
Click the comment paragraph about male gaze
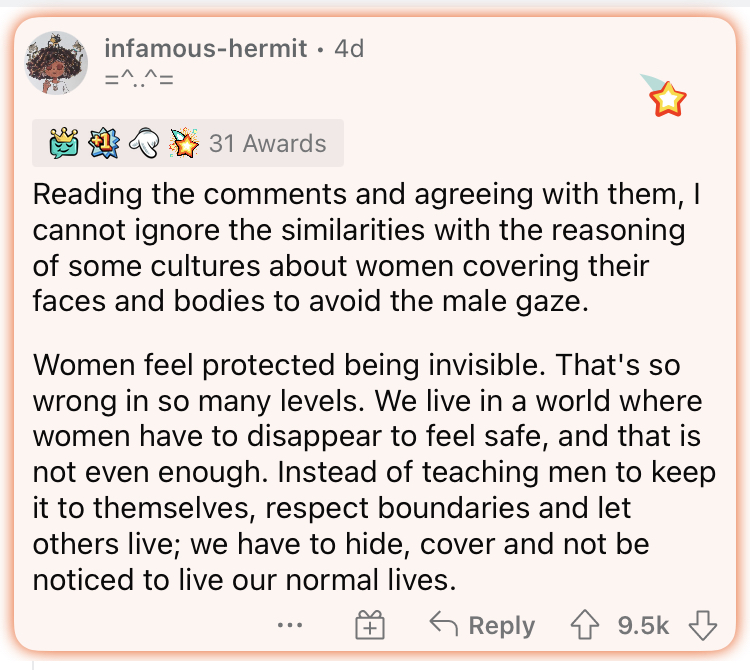pyautogui.click(x=366, y=248)
